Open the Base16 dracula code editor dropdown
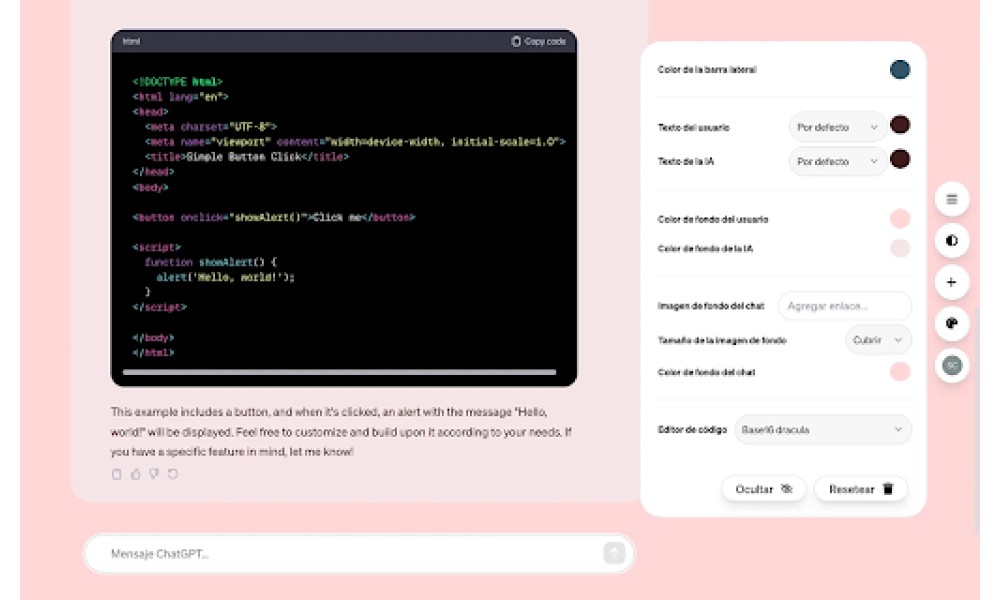1000x600 pixels. (823, 430)
